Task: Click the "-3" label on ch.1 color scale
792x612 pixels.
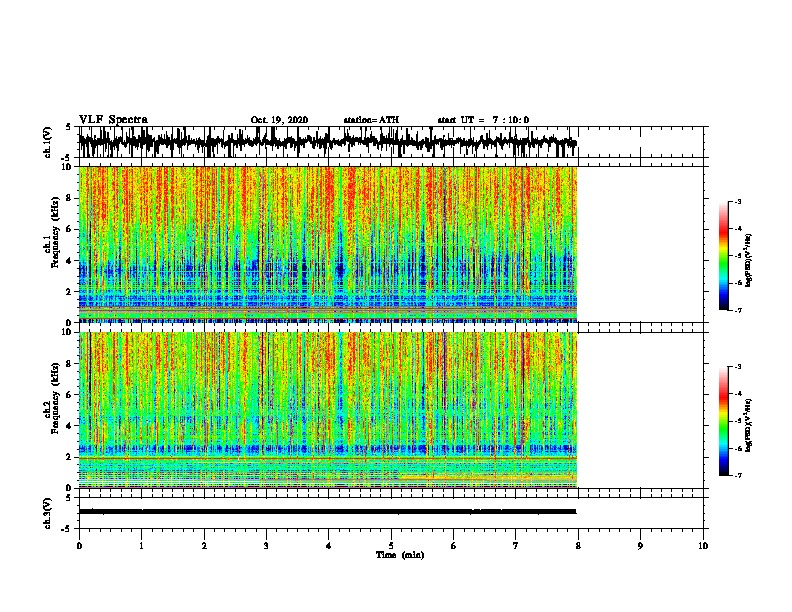Action: click(x=738, y=201)
